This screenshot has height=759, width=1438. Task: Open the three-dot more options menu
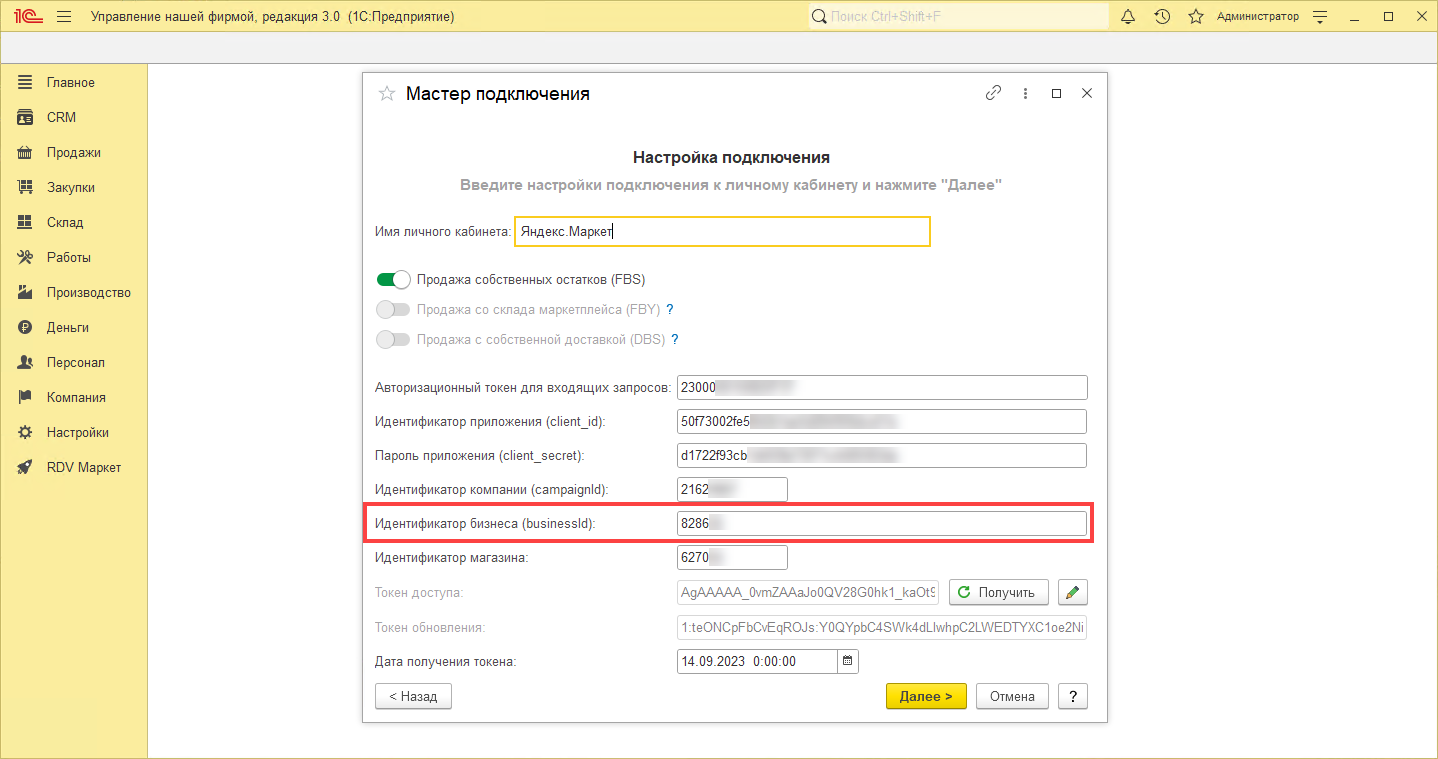coord(1025,93)
